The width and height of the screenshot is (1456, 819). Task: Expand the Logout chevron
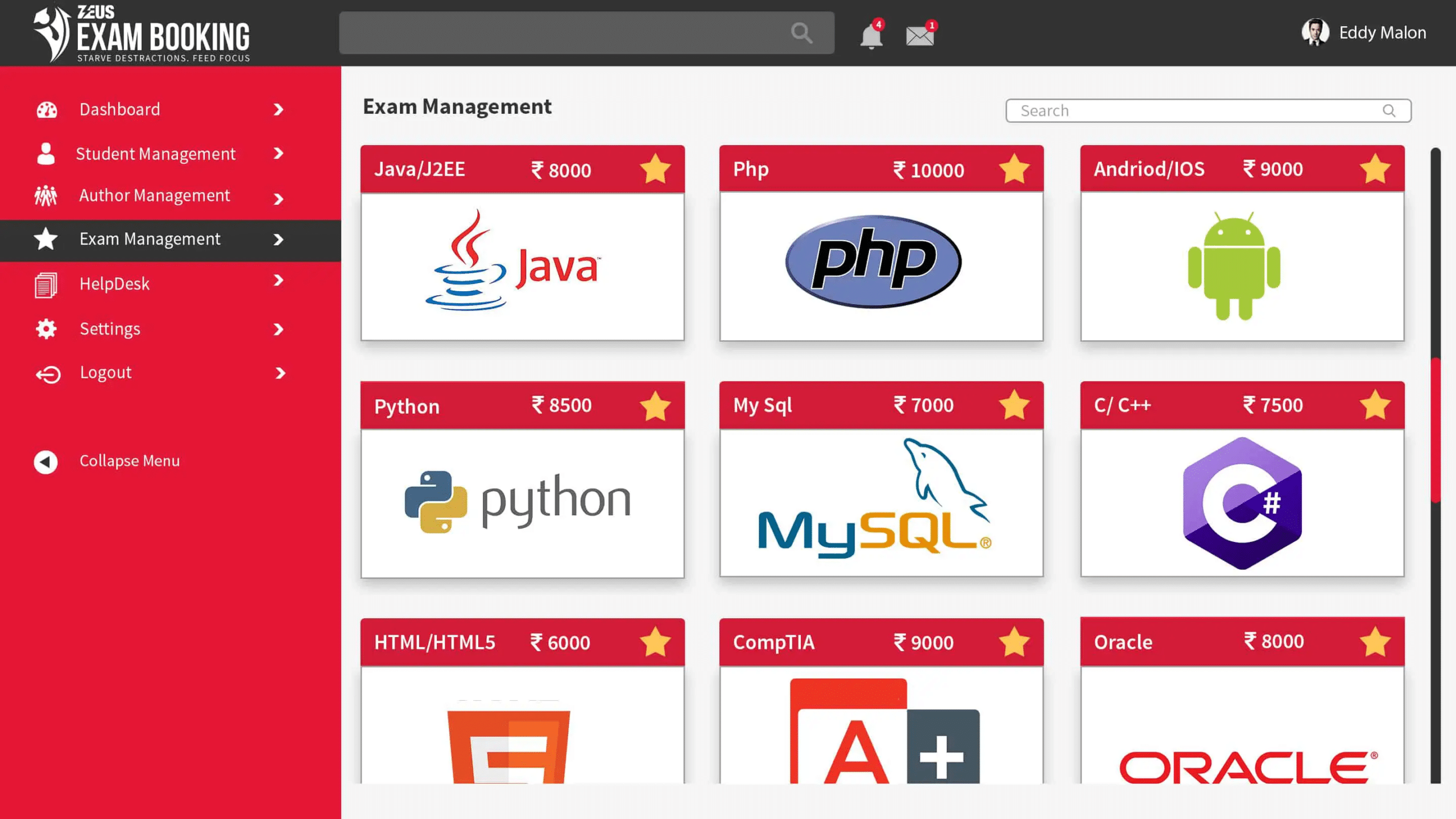point(280,373)
